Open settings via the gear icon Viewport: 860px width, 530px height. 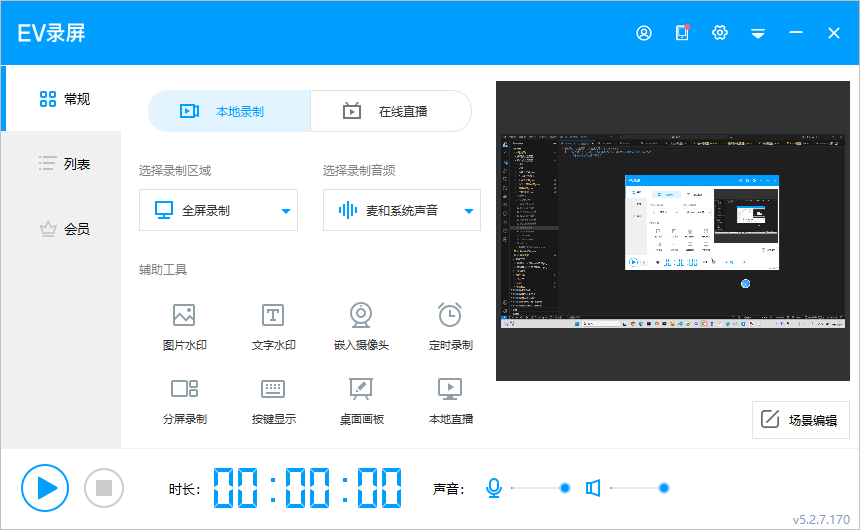click(x=720, y=33)
